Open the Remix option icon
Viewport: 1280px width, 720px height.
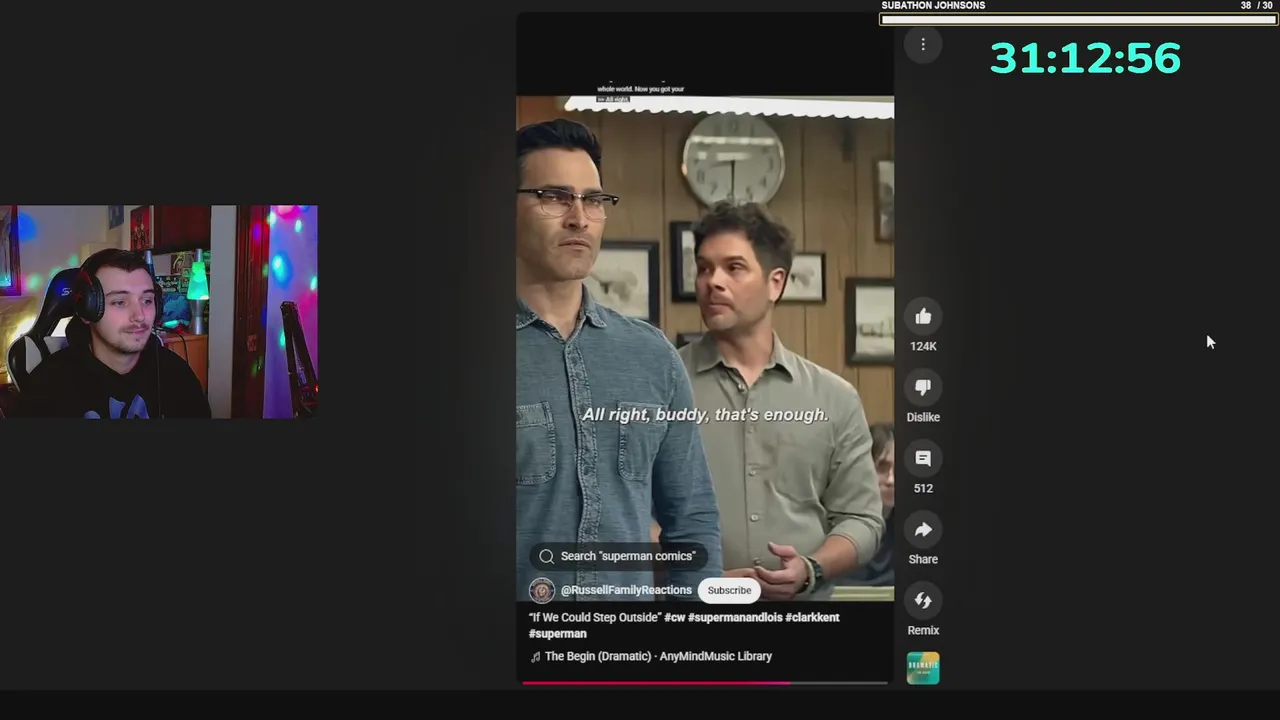(x=923, y=600)
